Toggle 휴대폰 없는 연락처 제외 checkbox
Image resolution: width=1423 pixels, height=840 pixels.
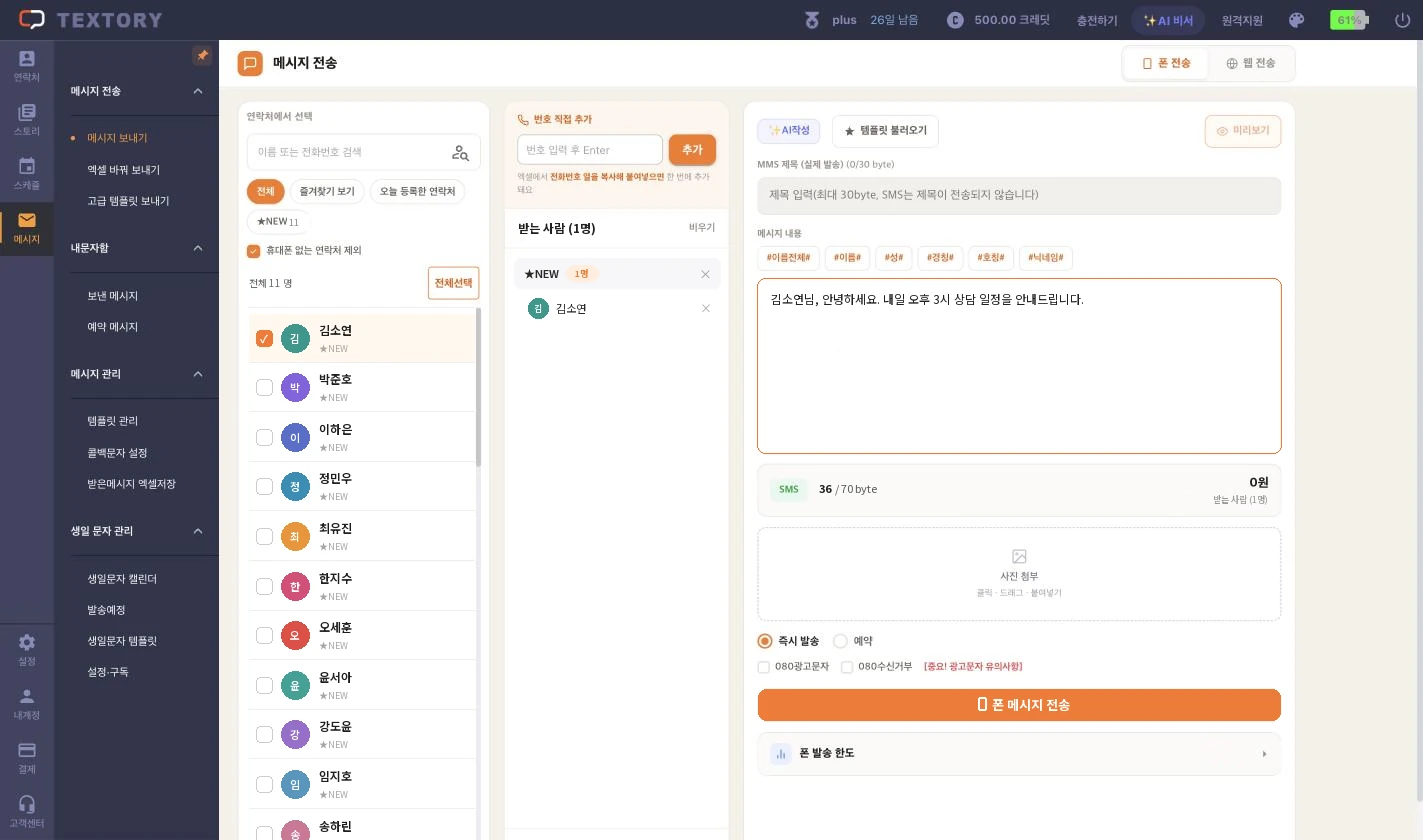[x=253, y=251]
